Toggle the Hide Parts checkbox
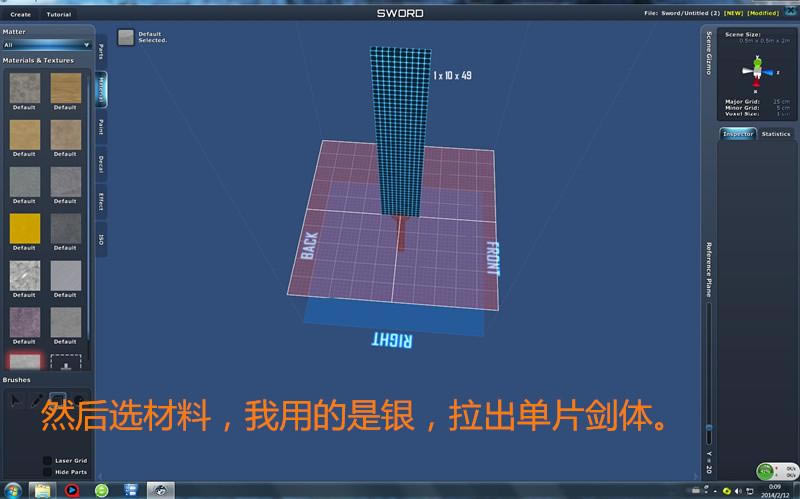This screenshot has width=800, height=499. point(47,472)
